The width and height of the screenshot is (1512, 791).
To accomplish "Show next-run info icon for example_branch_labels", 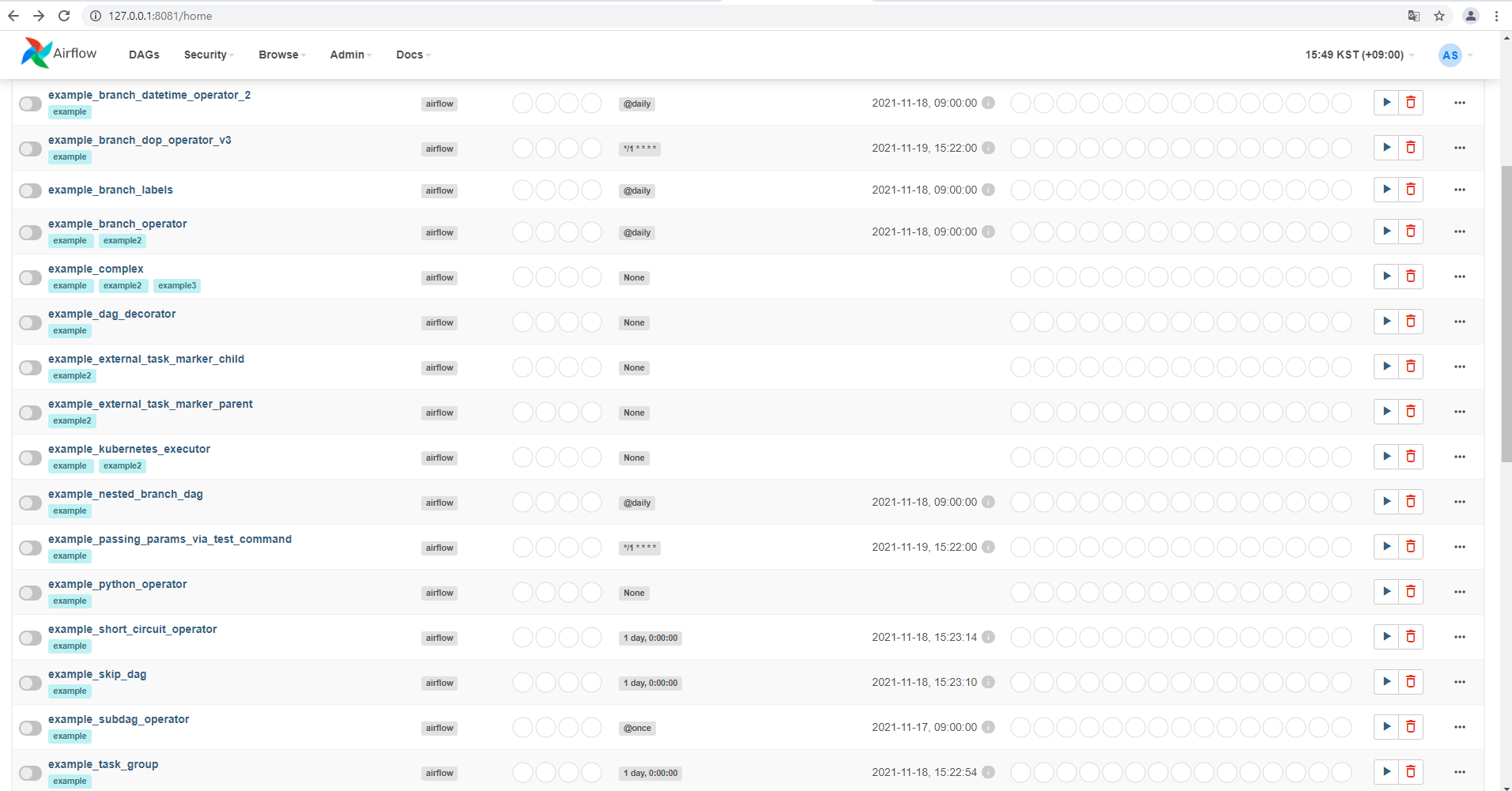I will click(x=988, y=190).
